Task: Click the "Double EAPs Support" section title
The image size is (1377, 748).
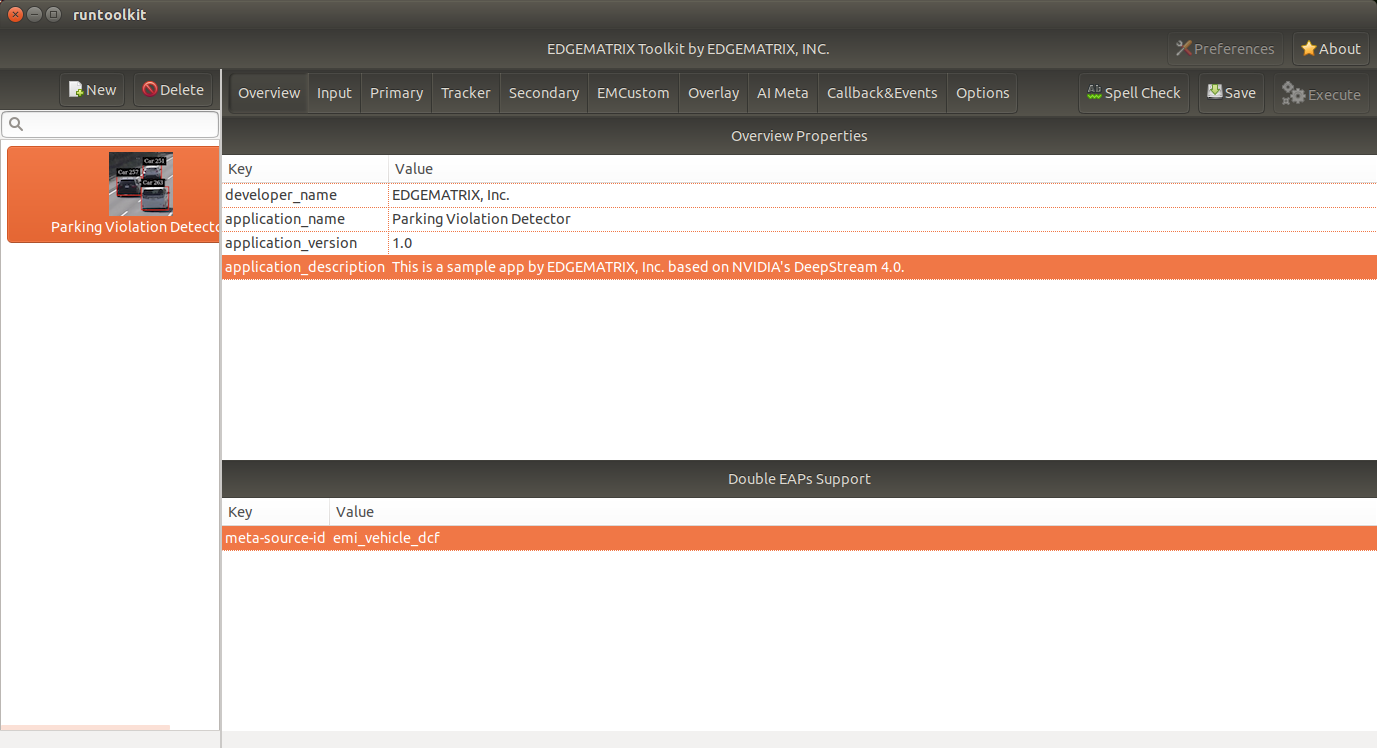Action: click(x=799, y=479)
